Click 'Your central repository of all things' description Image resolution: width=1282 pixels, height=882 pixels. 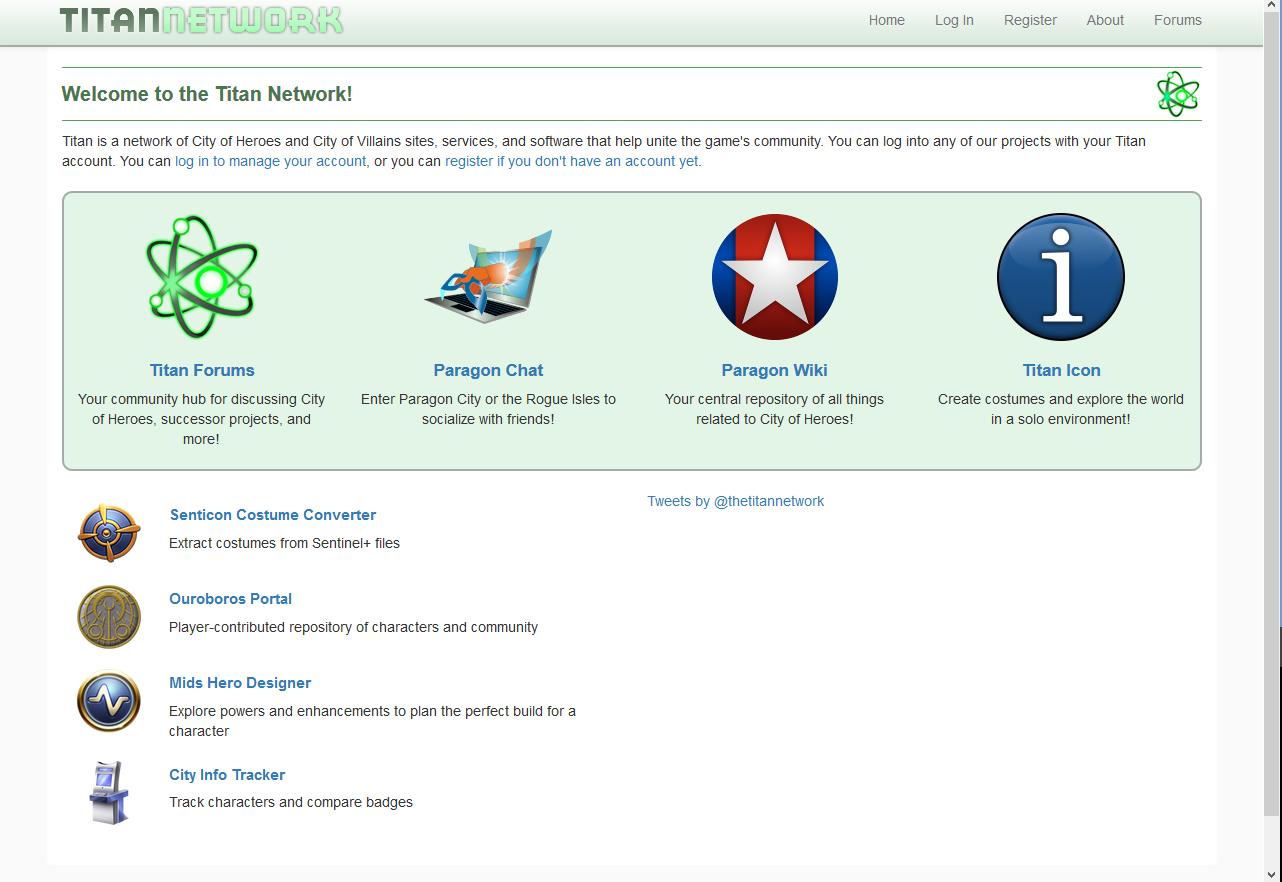tap(775, 409)
